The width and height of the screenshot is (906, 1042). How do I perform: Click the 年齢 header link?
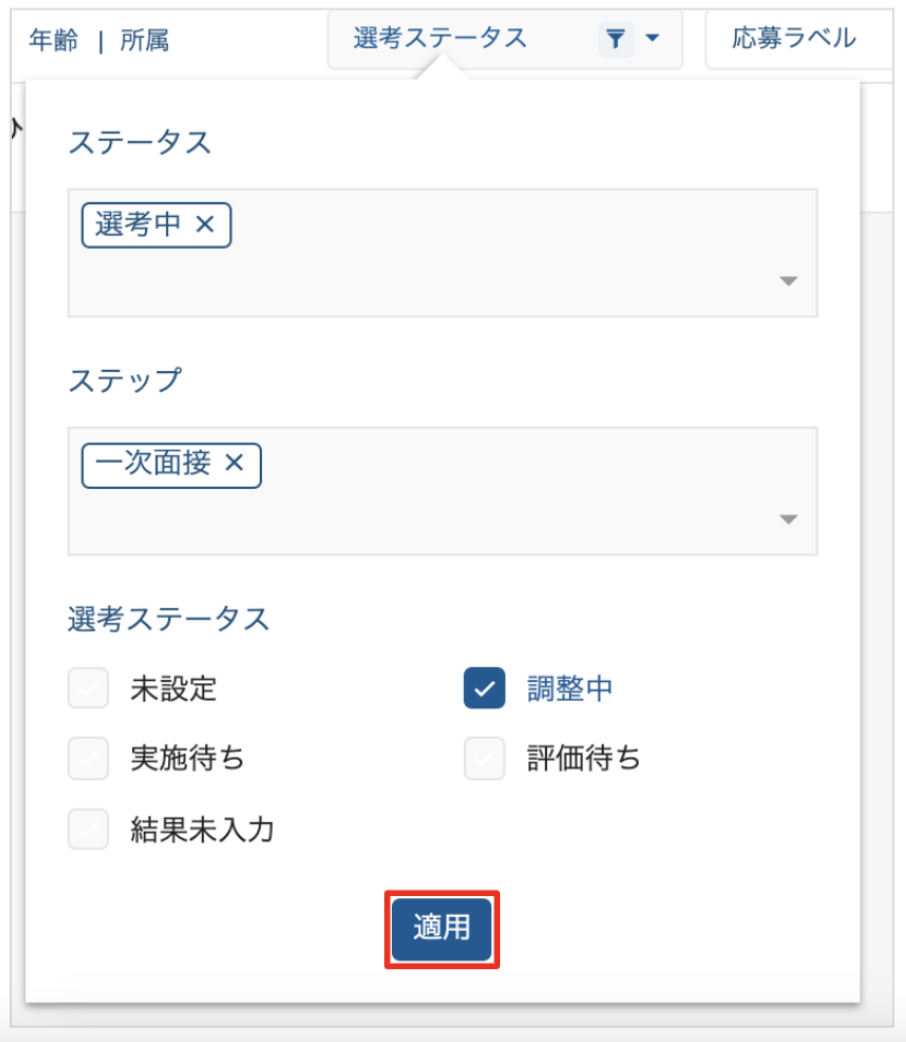[53, 41]
